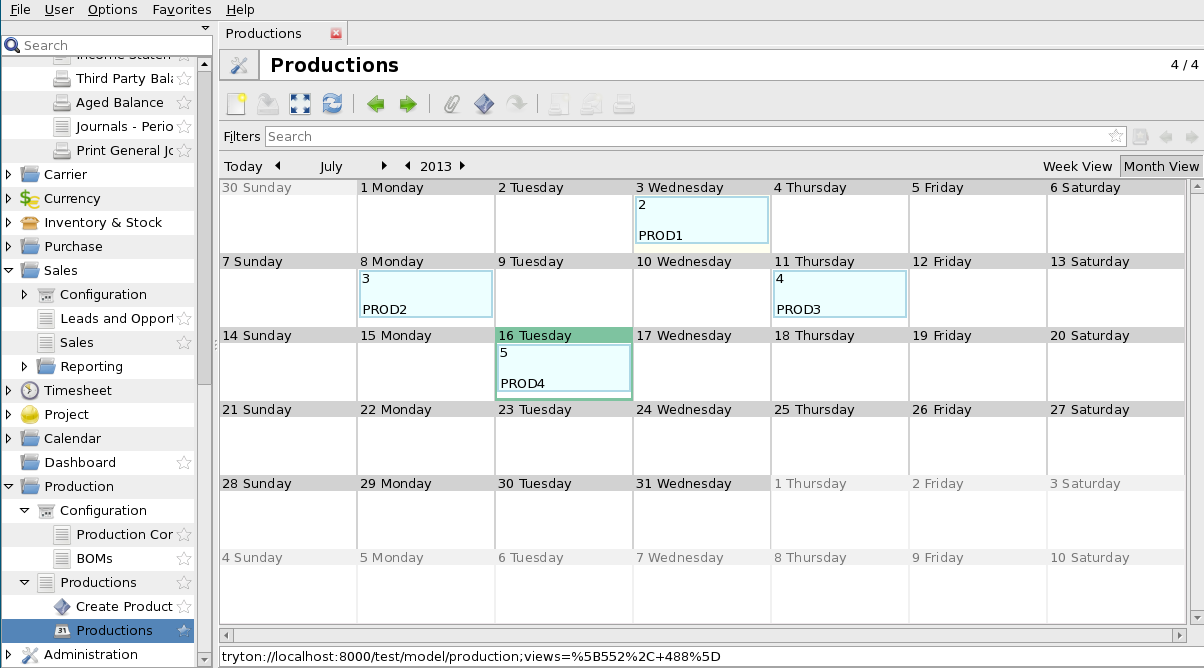Expand the Timesheet menu node
The image size is (1204, 668).
[9, 390]
